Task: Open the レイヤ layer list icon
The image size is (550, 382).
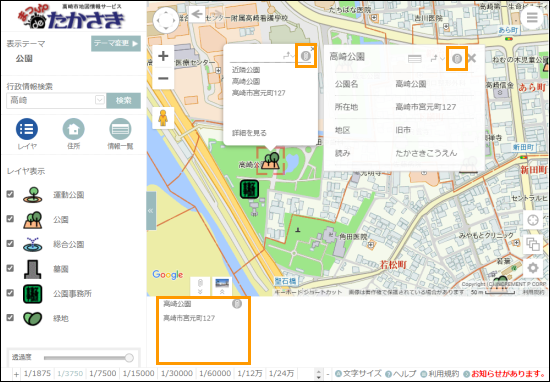Action: pos(27,129)
